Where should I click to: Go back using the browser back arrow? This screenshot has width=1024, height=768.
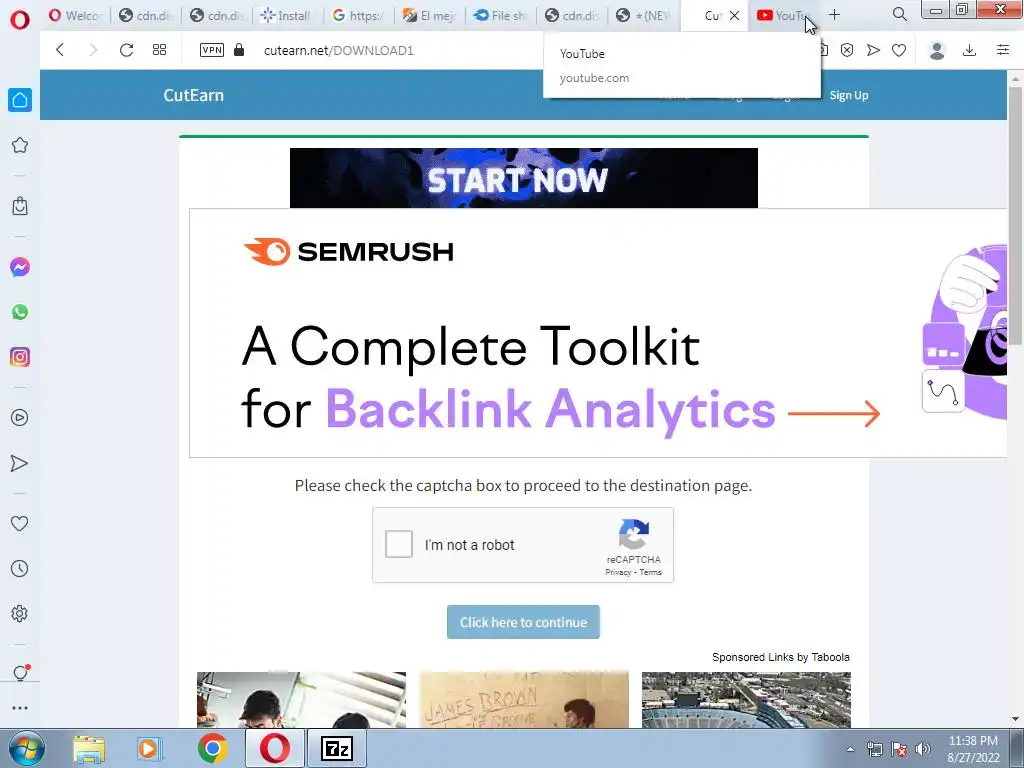(60, 50)
